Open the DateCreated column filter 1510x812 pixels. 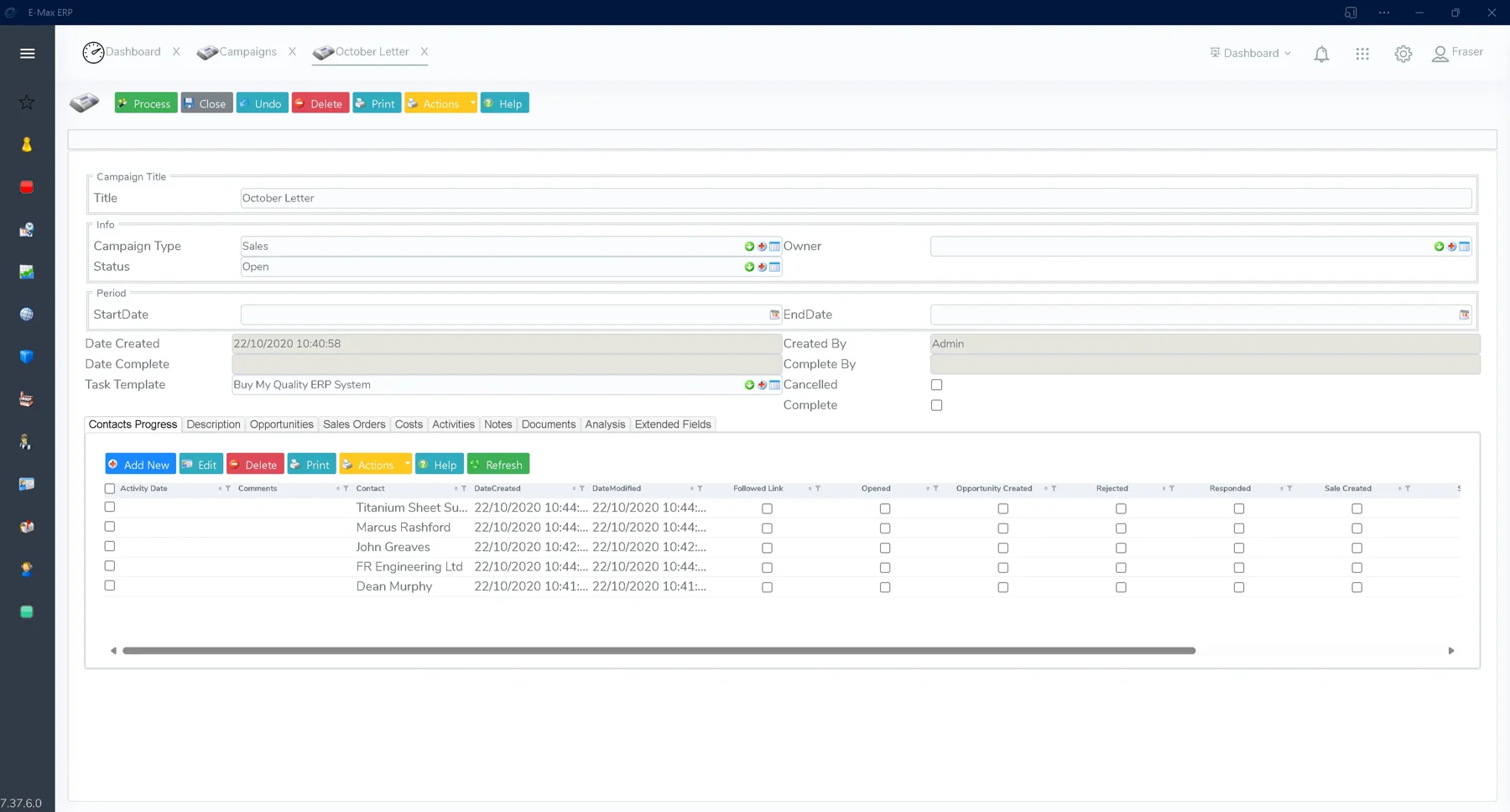click(x=581, y=488)
